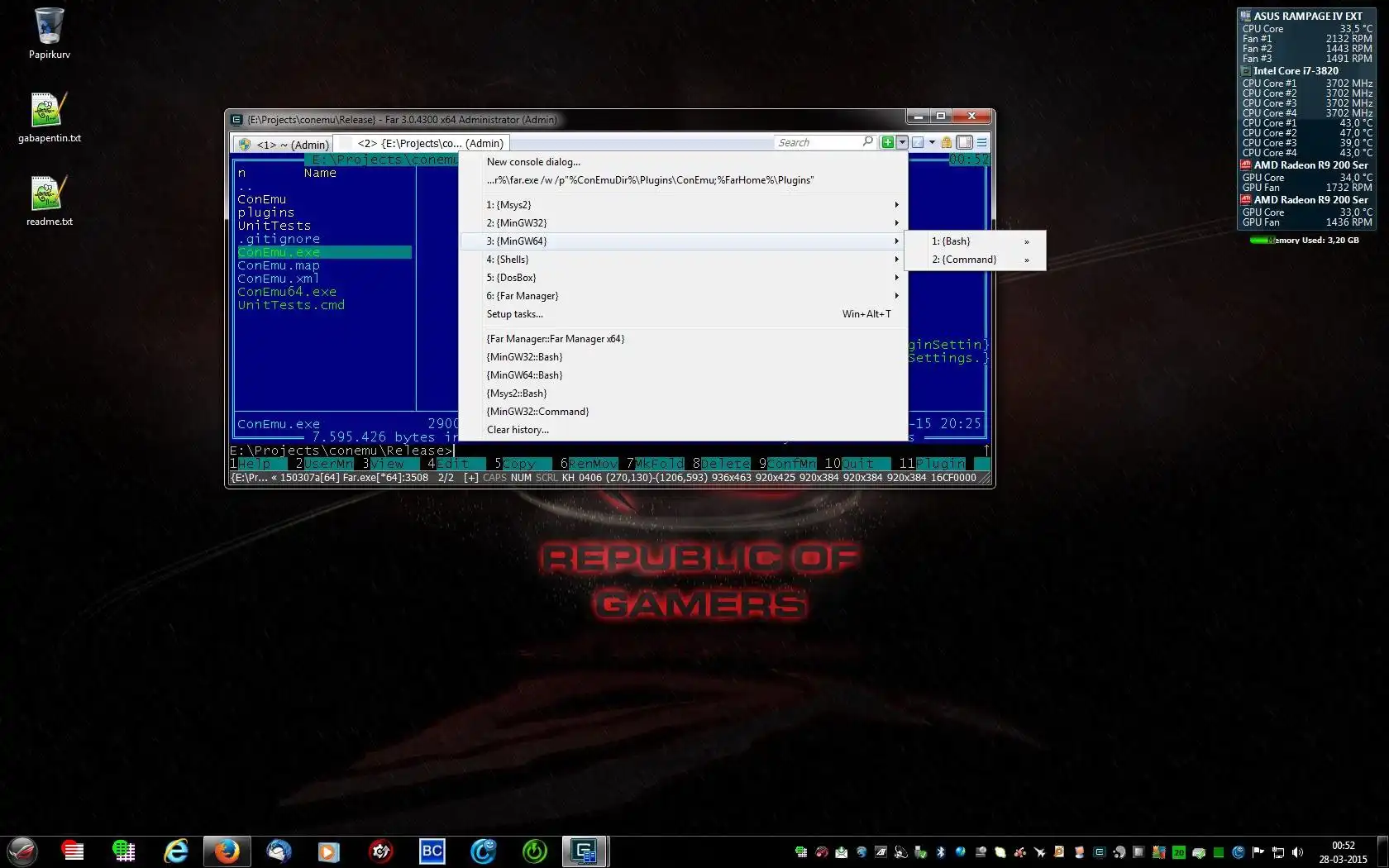Screen dimensions: 1389x868
Task: Select the UnitTests folder in Far panel
Action: pyautogui.click(x=274, y=226)
